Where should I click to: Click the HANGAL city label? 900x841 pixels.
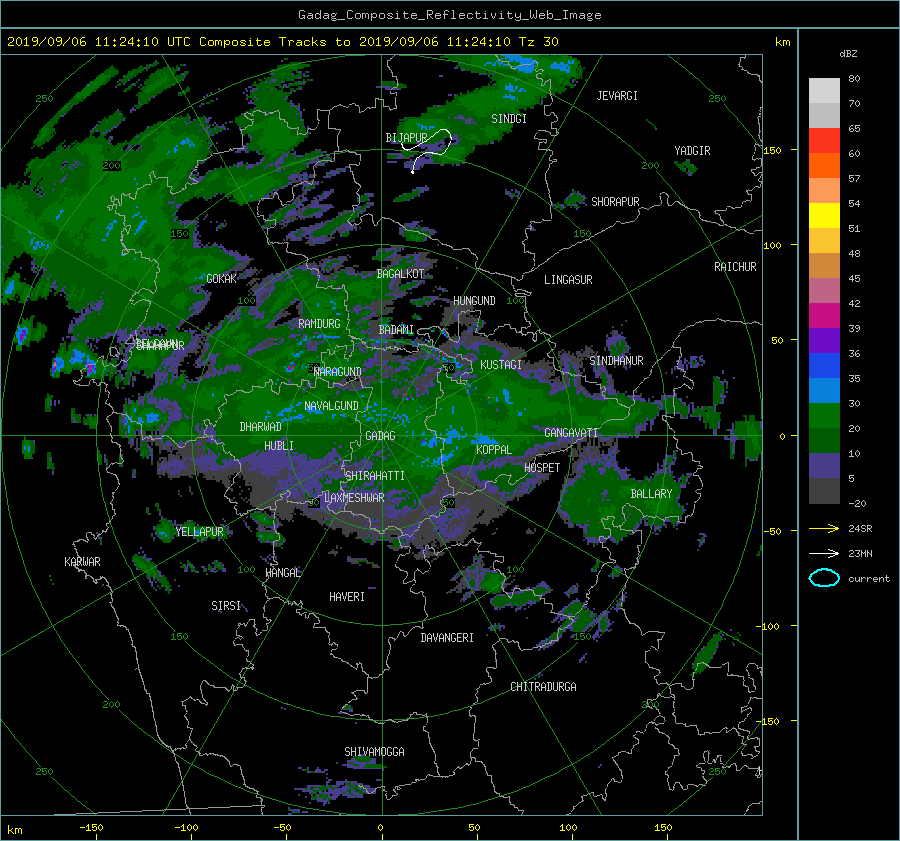[x=283, y=573]
